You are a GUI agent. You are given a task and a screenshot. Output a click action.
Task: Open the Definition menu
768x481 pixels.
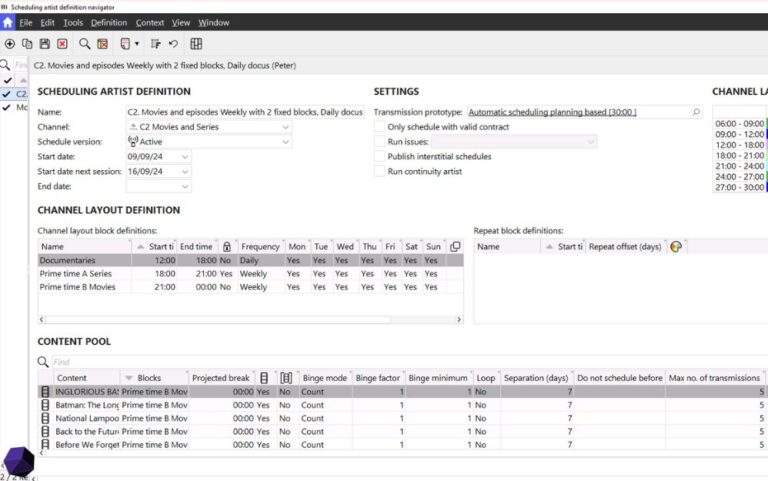(x=109, y=22)
